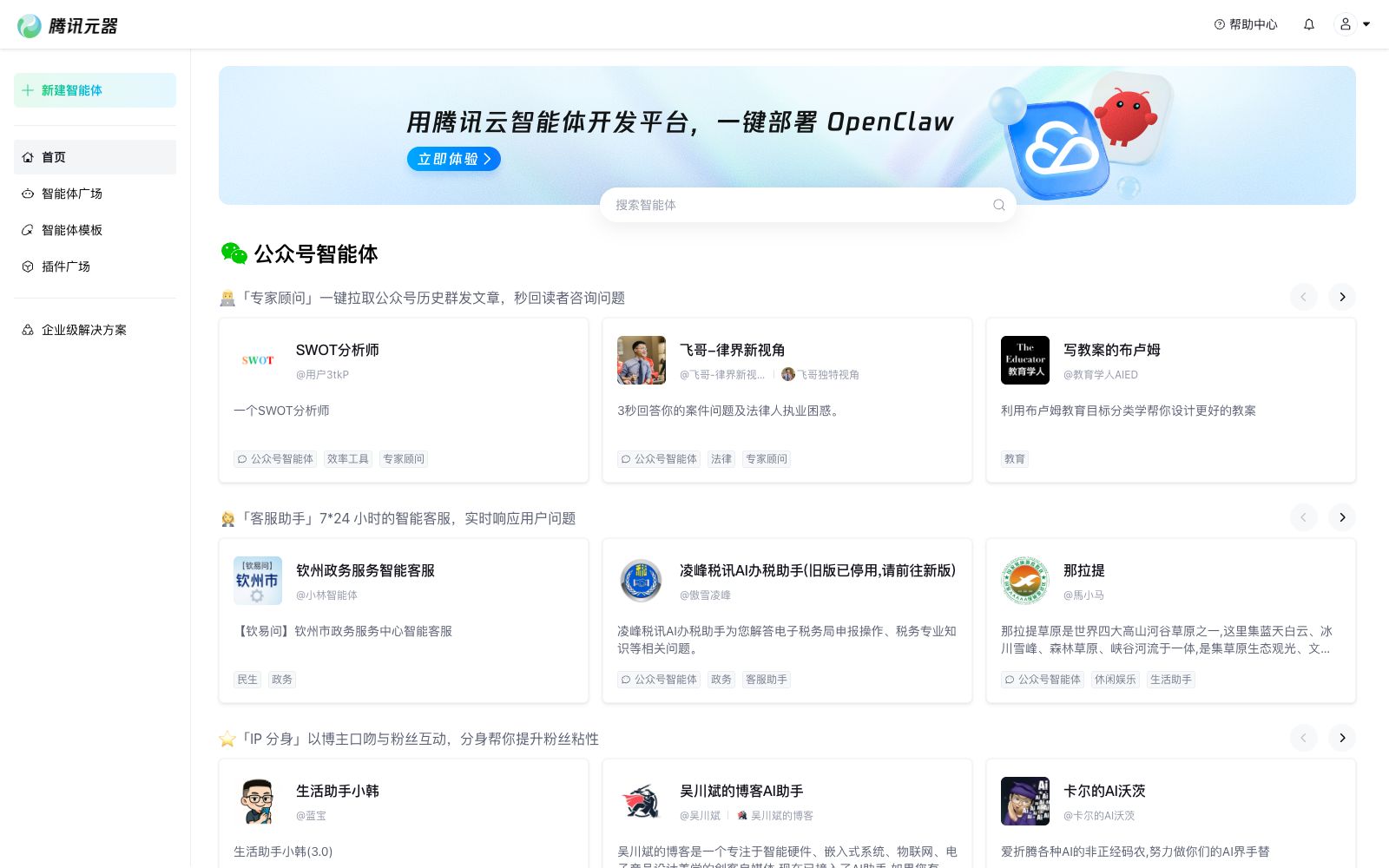1389x868 pixels.
Task: Open 企业级解决方案 in sidebar
Action: click(95, 330)
